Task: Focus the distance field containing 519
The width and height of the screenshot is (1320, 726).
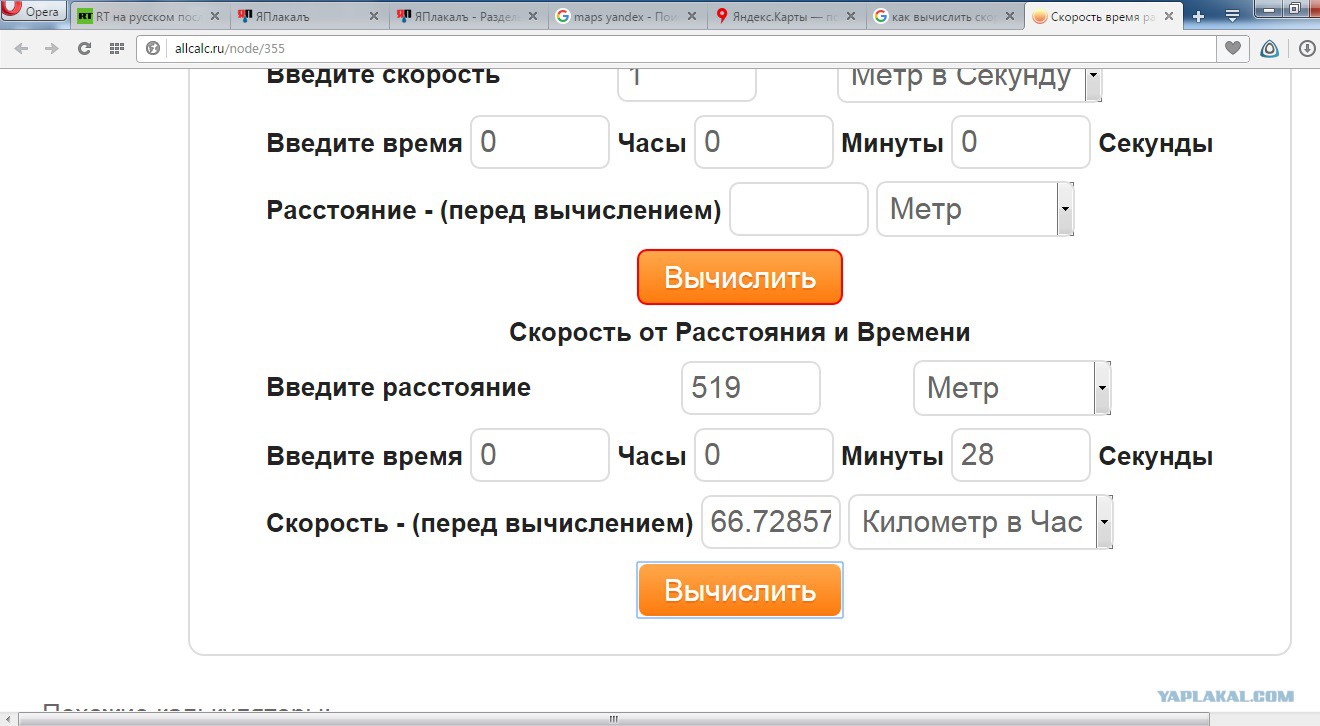Action: click(x=750, y=388)
